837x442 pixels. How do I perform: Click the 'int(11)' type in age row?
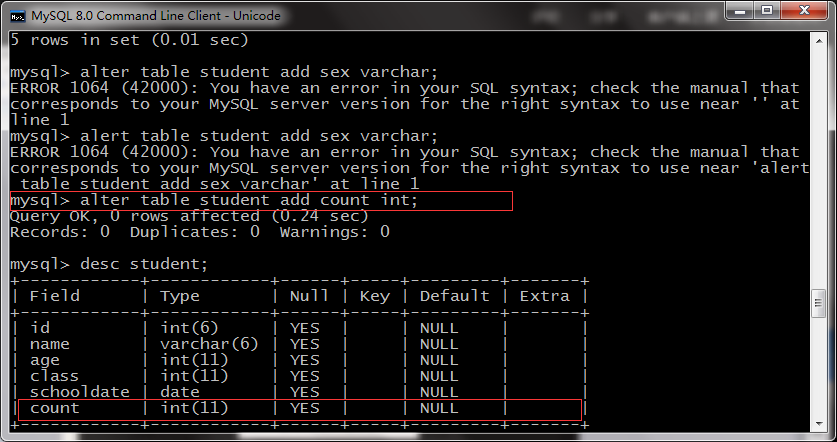click(194, 360)
